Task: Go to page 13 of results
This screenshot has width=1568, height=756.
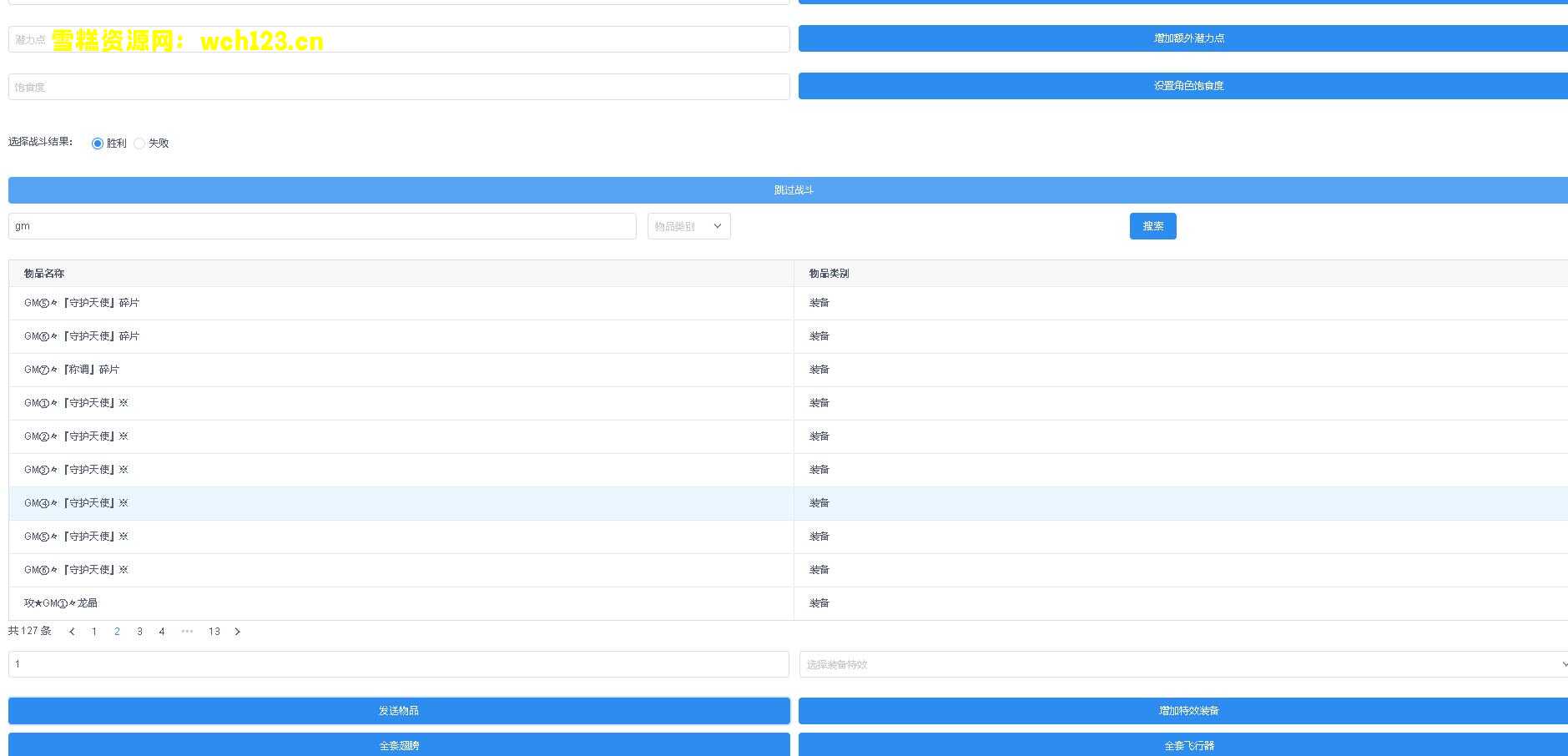Action: [214, 632]
